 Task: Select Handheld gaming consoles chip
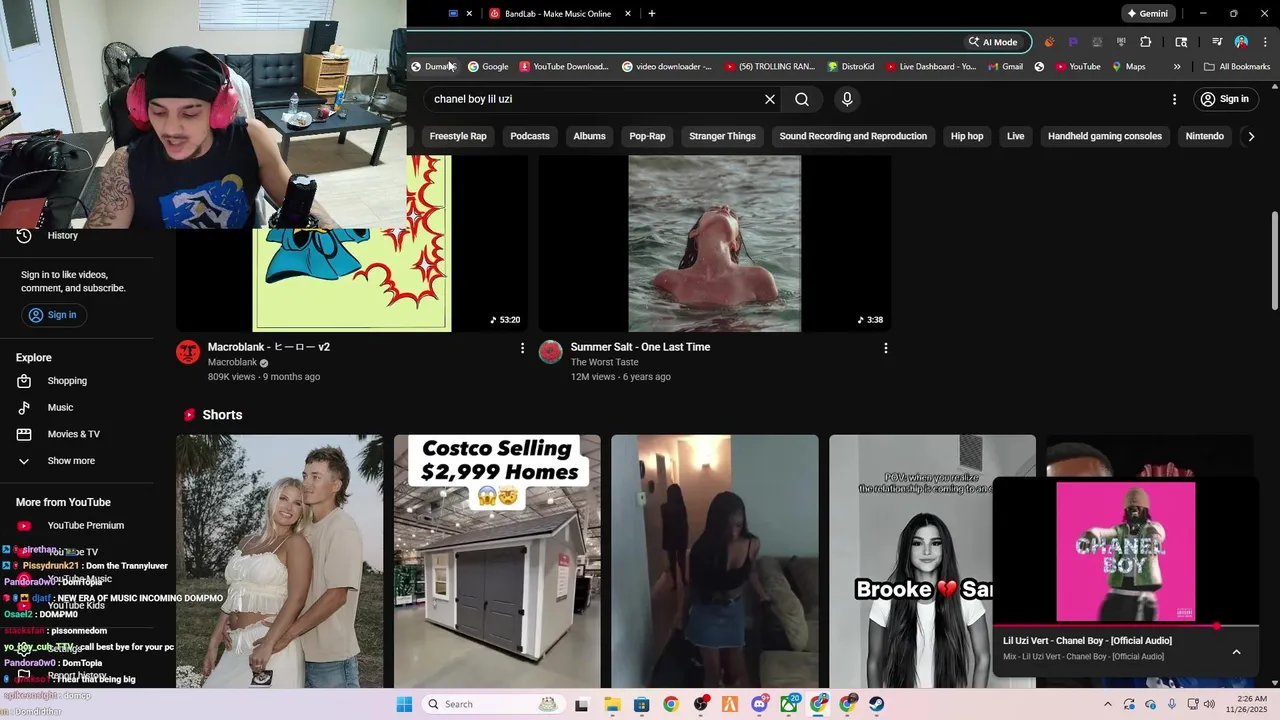(x=1105, y=136)
